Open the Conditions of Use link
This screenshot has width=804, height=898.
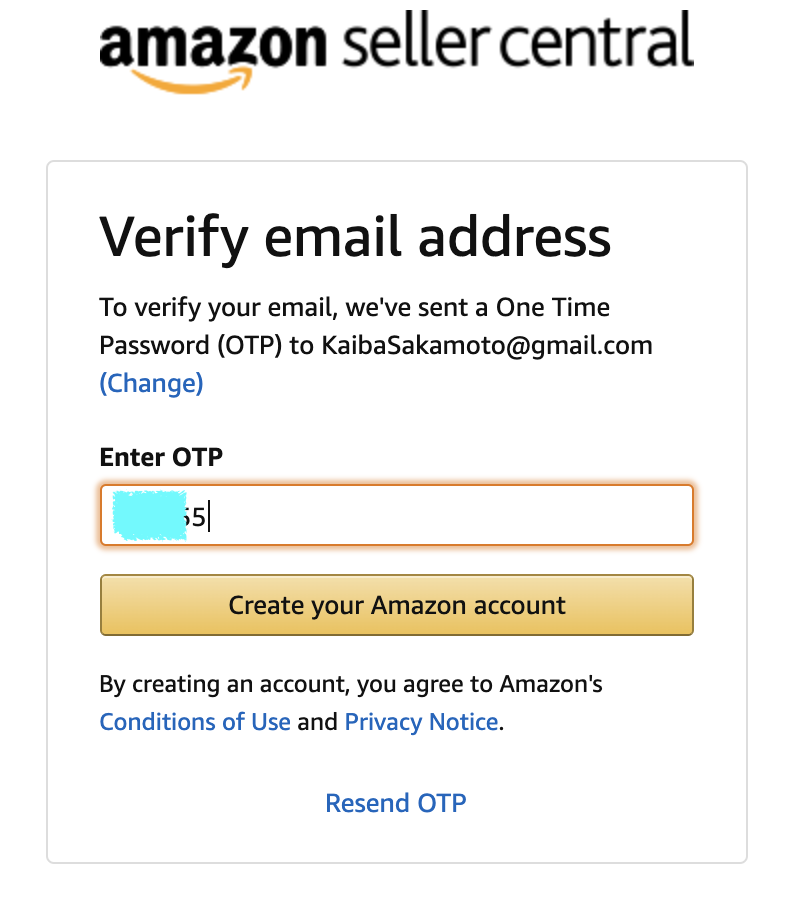(x=195, y=722)
